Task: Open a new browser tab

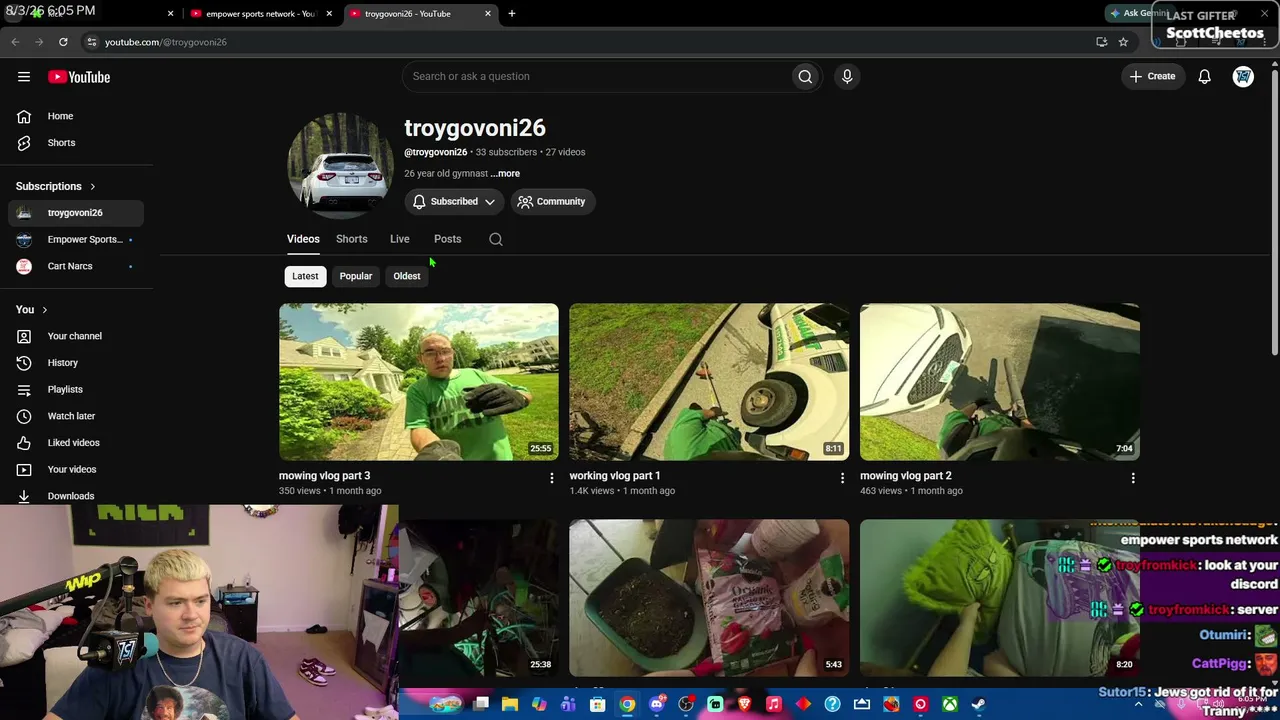Action: 512,14
